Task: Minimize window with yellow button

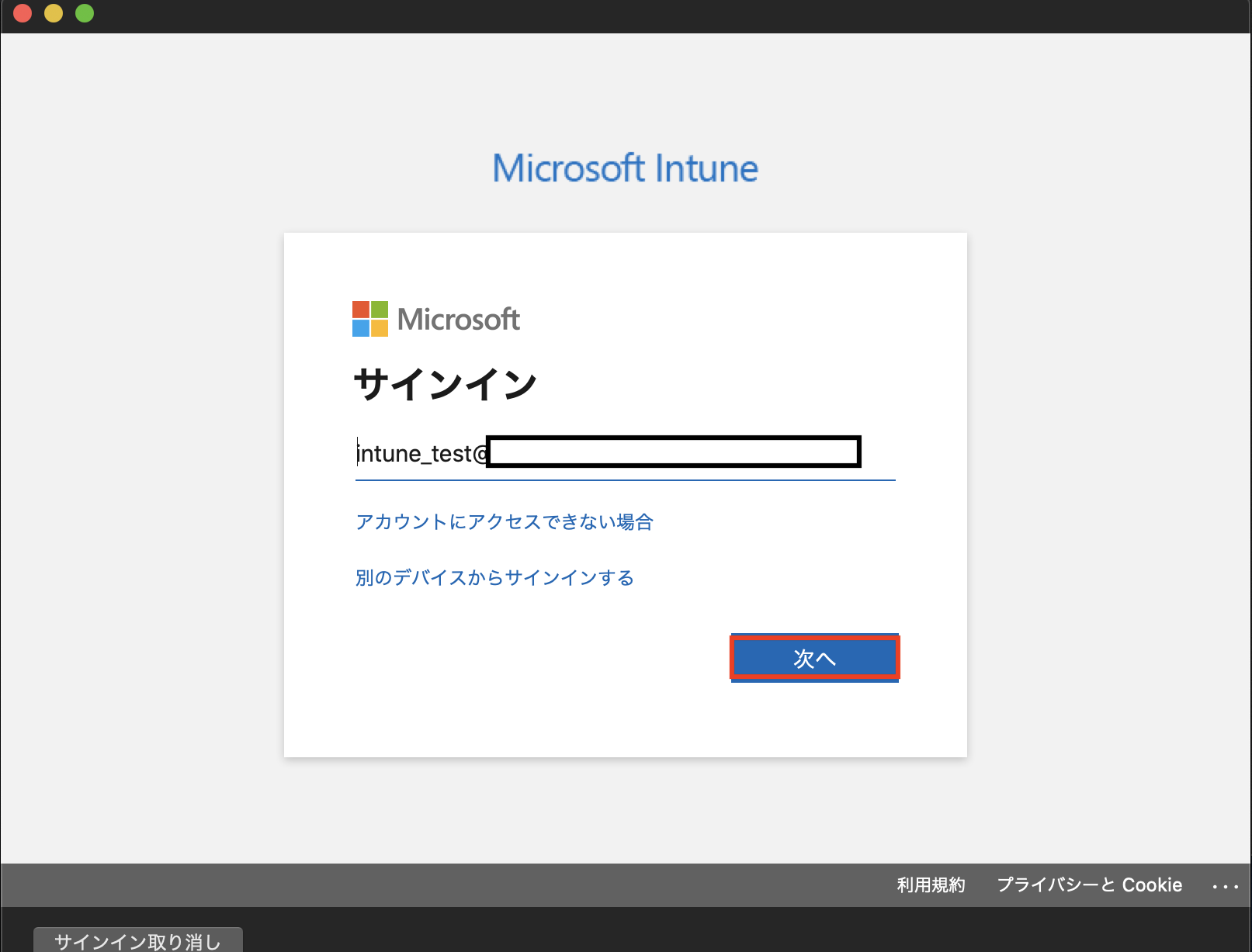Action: [54, 13]
